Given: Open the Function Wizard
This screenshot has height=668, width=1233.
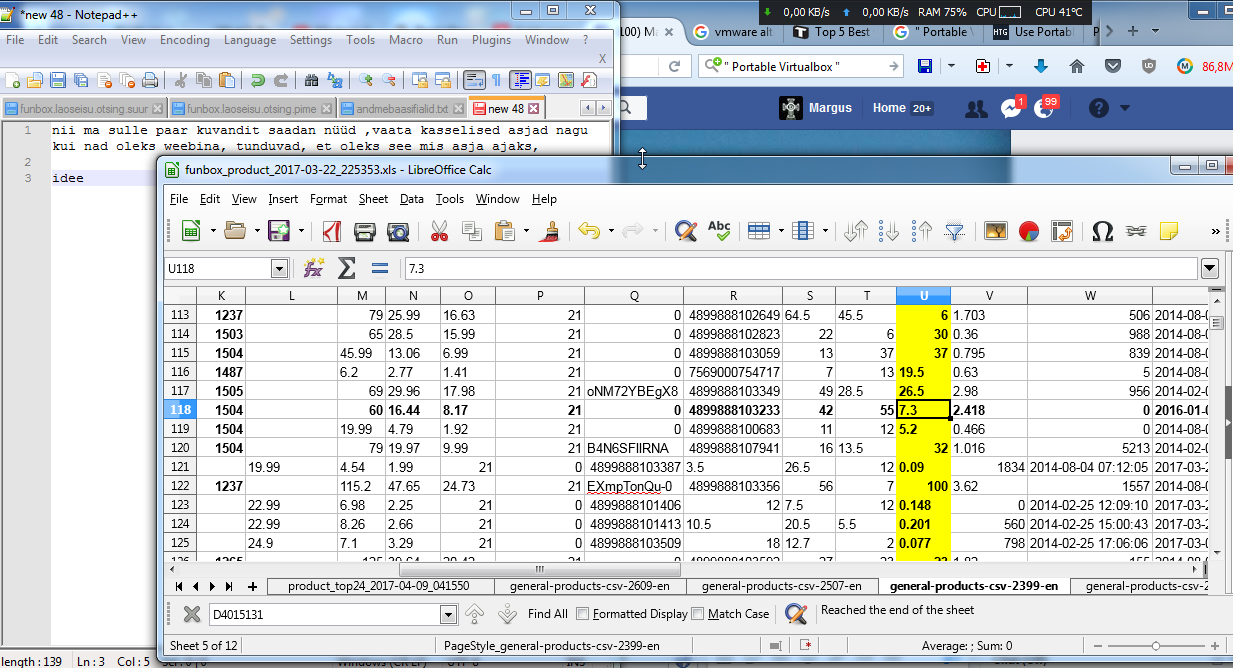Looking at the screenshot, I should pos(314,268).
